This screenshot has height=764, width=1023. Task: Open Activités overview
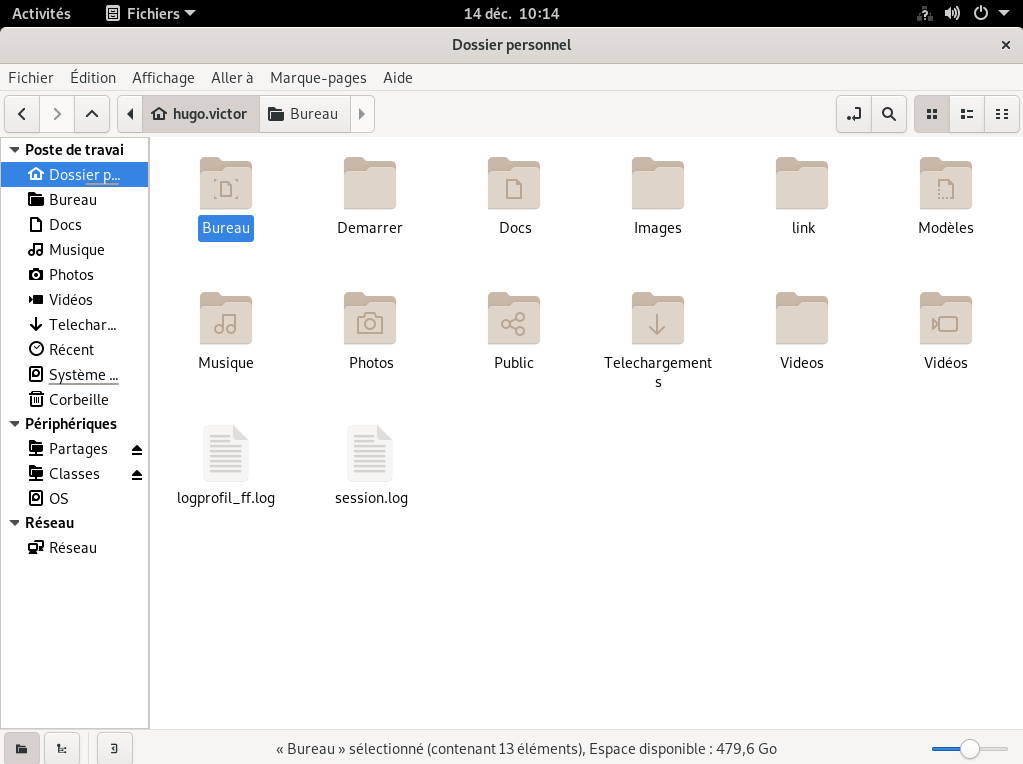(x=41, y=14)
